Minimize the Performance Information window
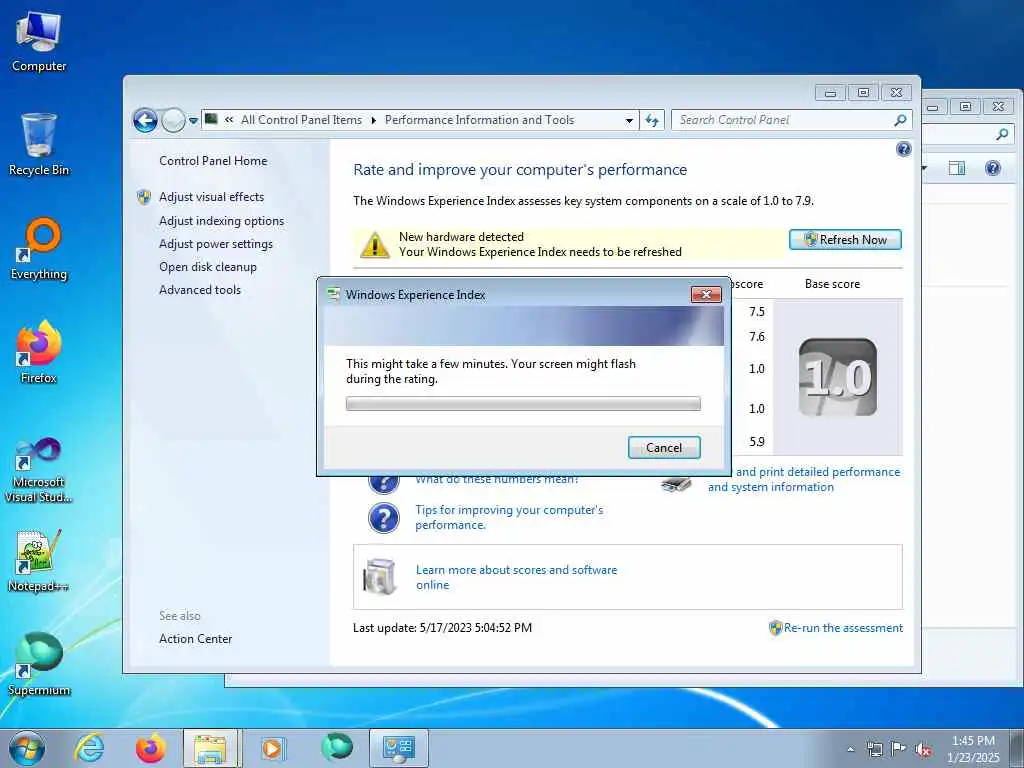 click(830, 93)
